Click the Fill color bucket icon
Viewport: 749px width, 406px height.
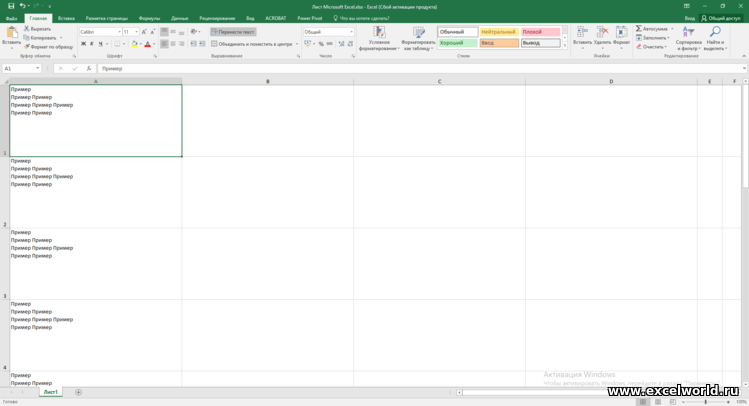pos(135,44)
